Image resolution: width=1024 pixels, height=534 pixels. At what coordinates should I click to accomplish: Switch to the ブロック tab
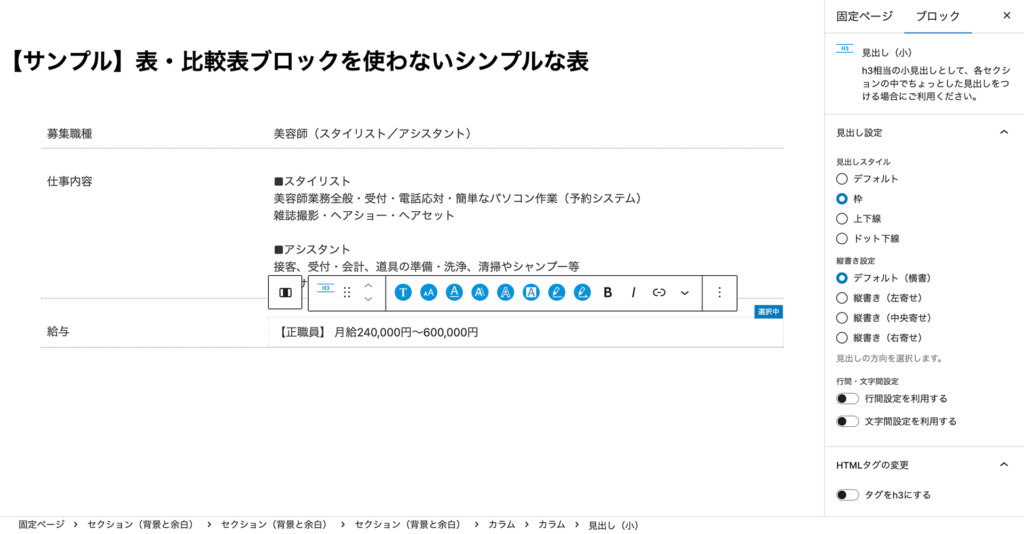click(x=937, y=16)
